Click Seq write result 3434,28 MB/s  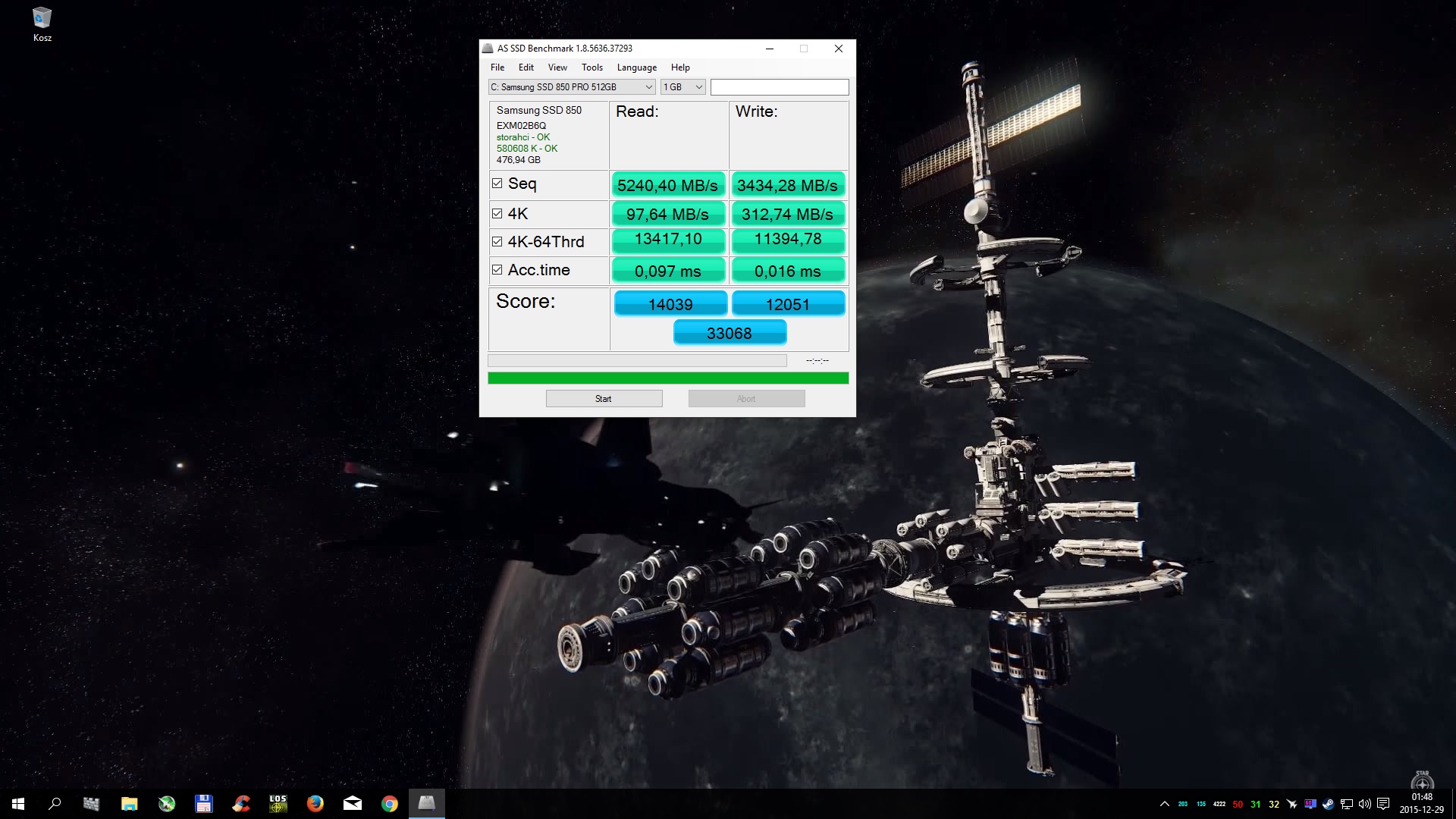point(788,185)
